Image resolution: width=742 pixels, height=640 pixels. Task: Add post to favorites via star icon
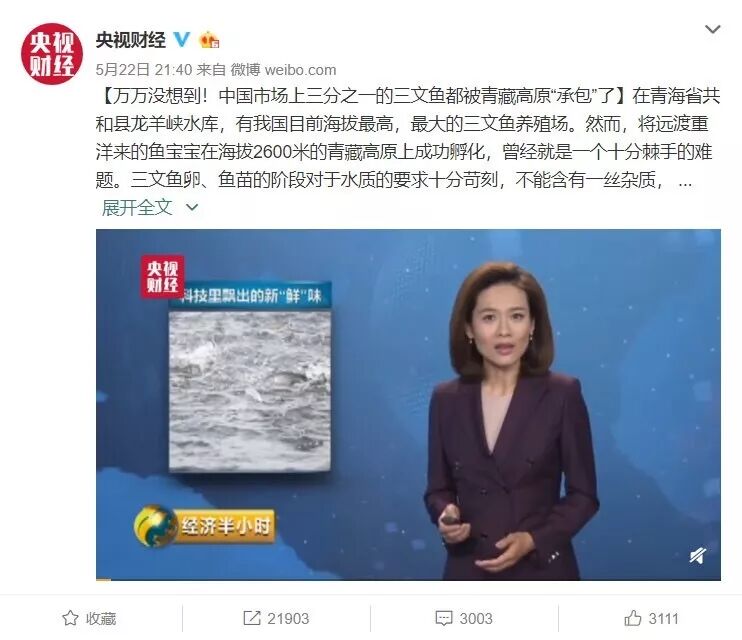(x=70, y=618)
